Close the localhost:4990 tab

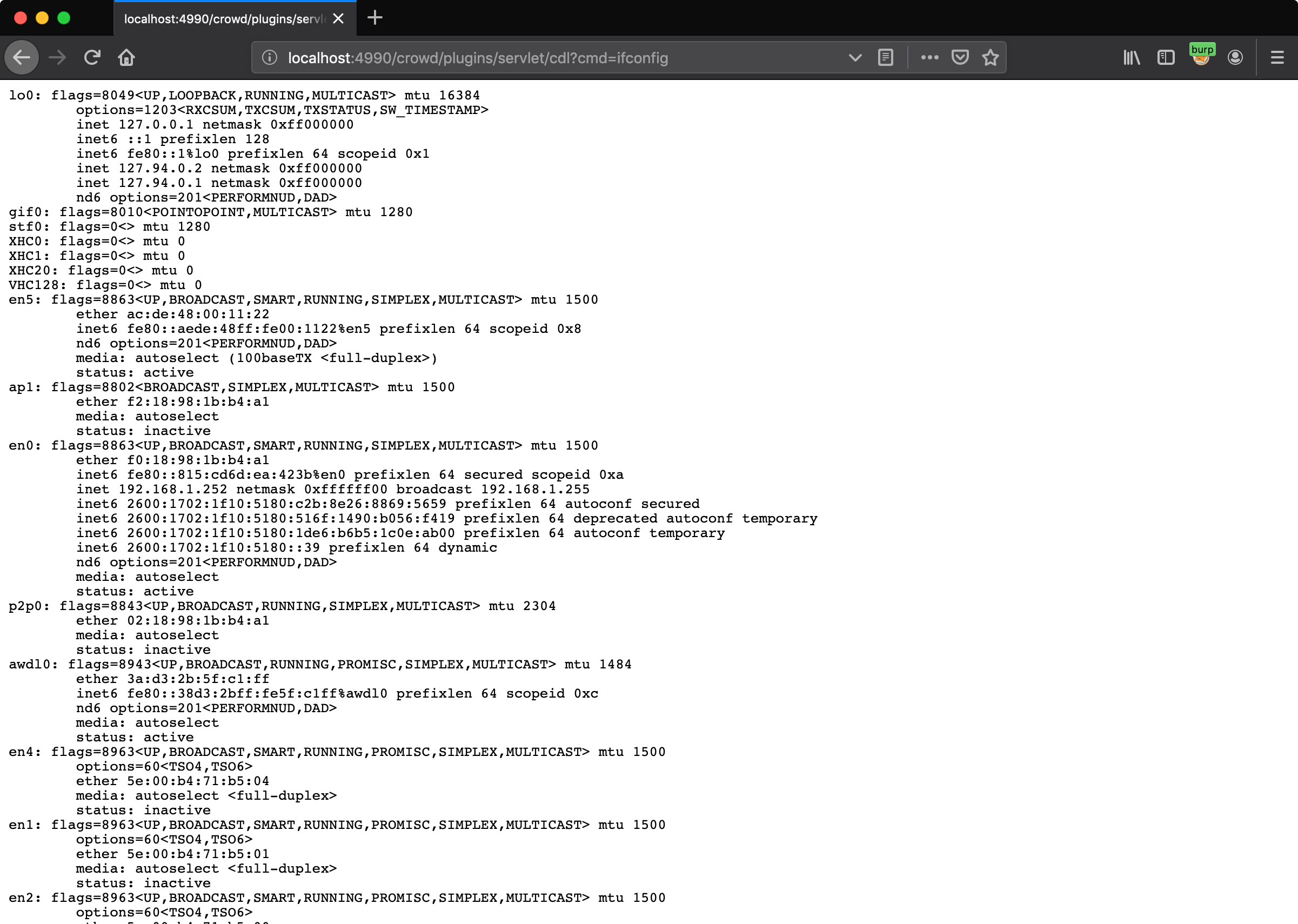coord(339,19)
